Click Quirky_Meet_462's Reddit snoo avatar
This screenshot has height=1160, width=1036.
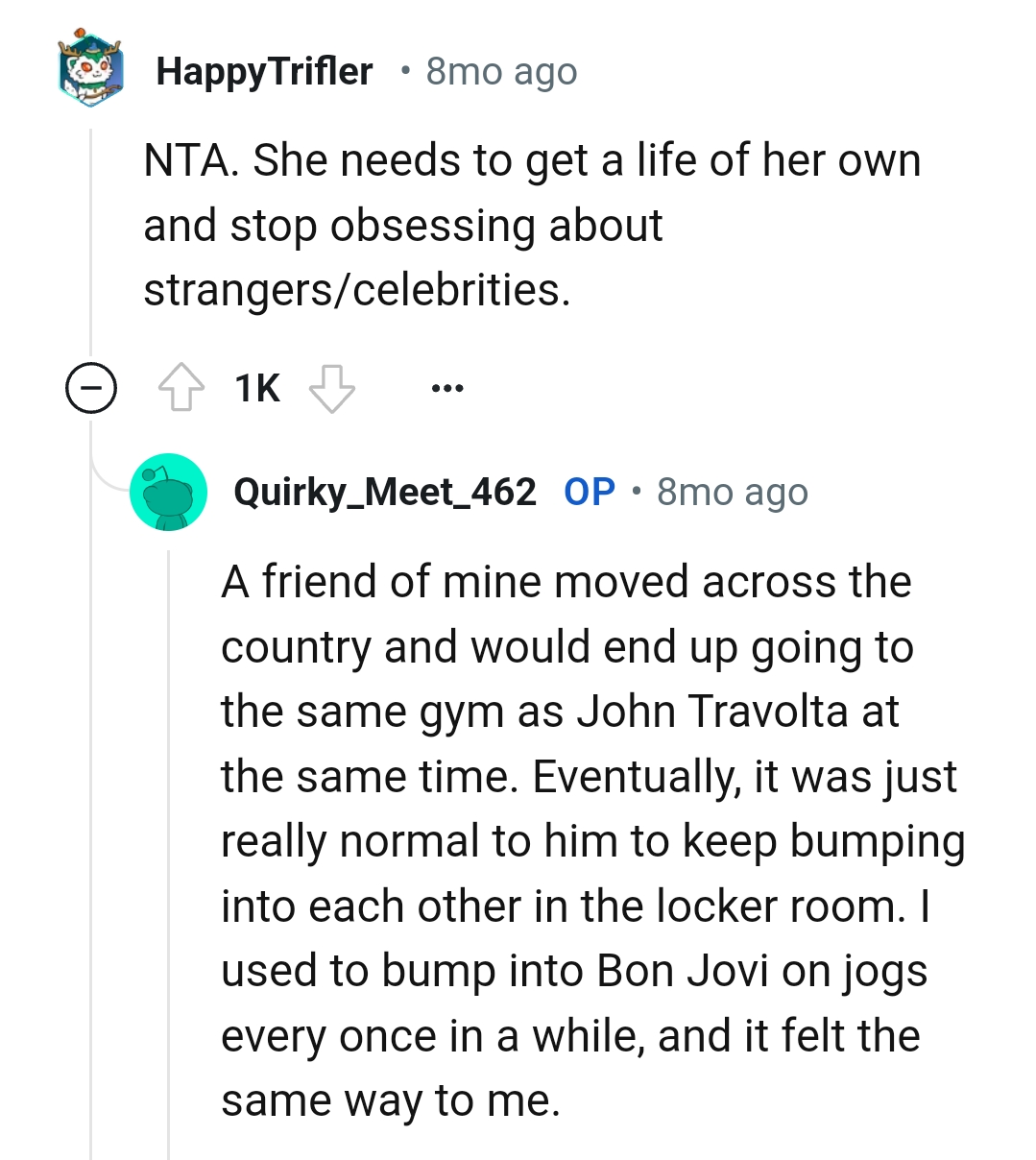[x=169, y=492]
